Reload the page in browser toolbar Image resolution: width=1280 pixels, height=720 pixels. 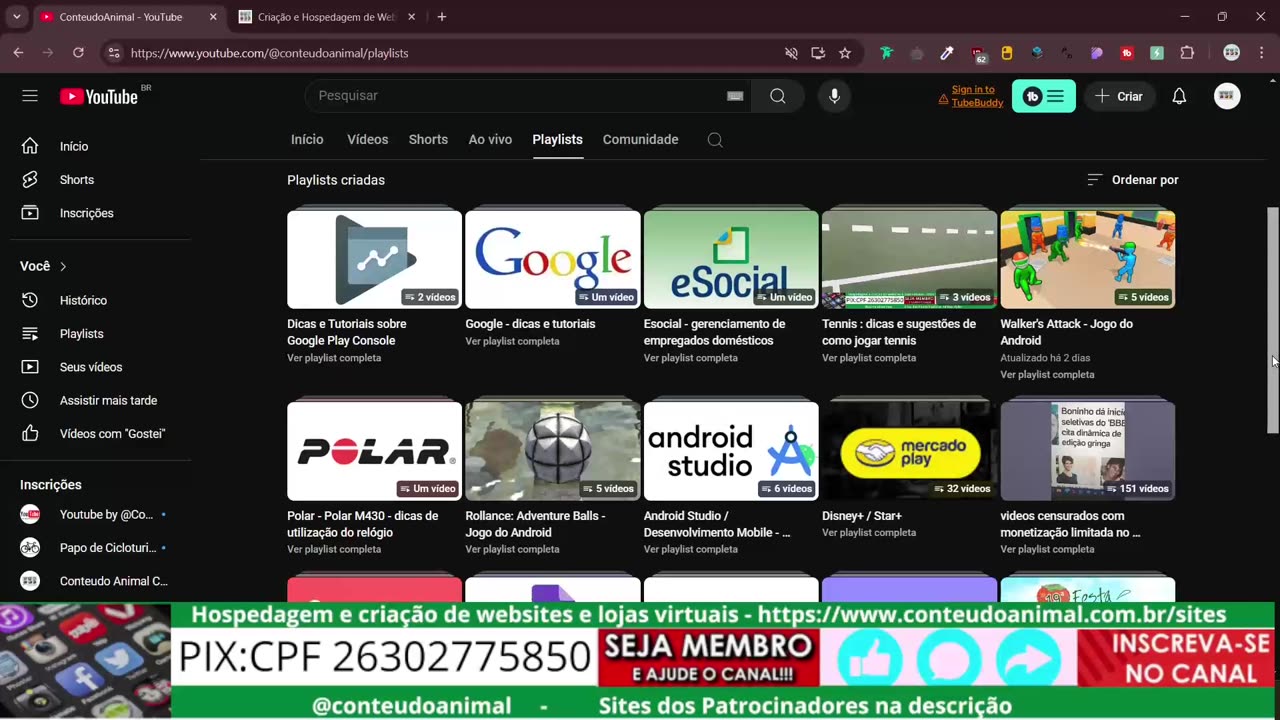[x=78, y=53]
